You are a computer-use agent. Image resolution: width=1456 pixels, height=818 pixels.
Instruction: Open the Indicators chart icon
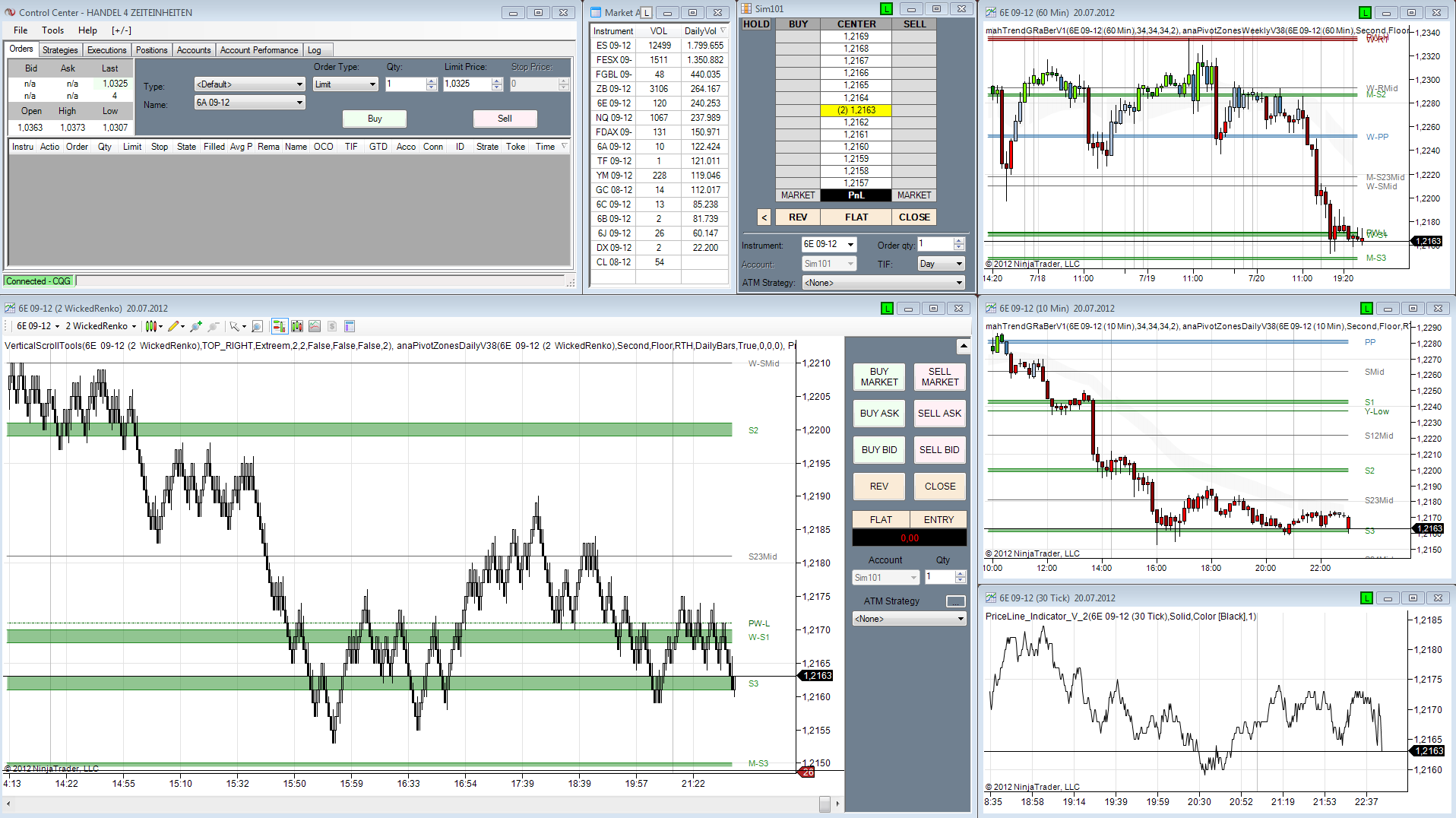(315, 326)
